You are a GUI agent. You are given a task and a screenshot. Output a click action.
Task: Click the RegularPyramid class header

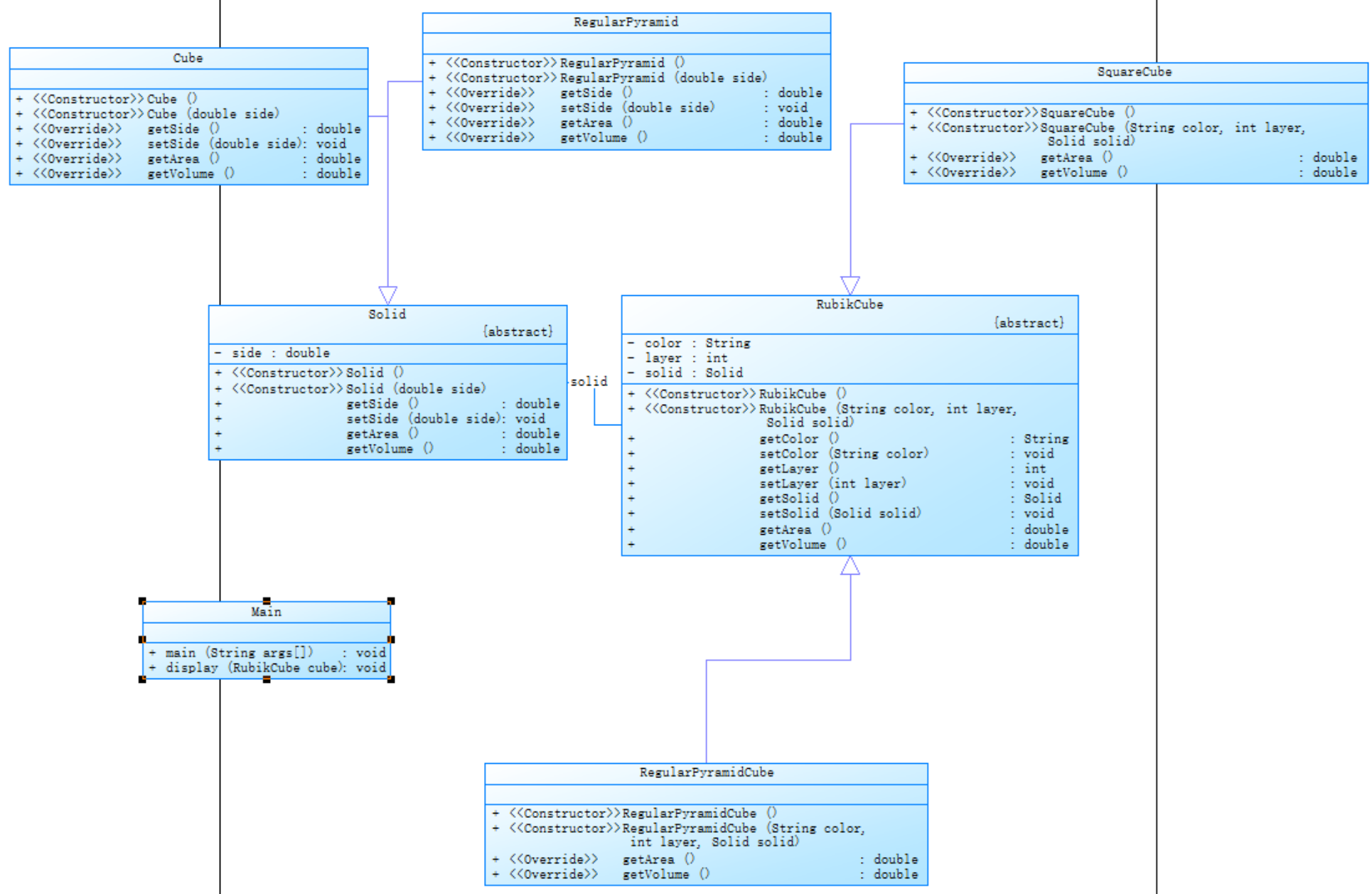[626, 23]
